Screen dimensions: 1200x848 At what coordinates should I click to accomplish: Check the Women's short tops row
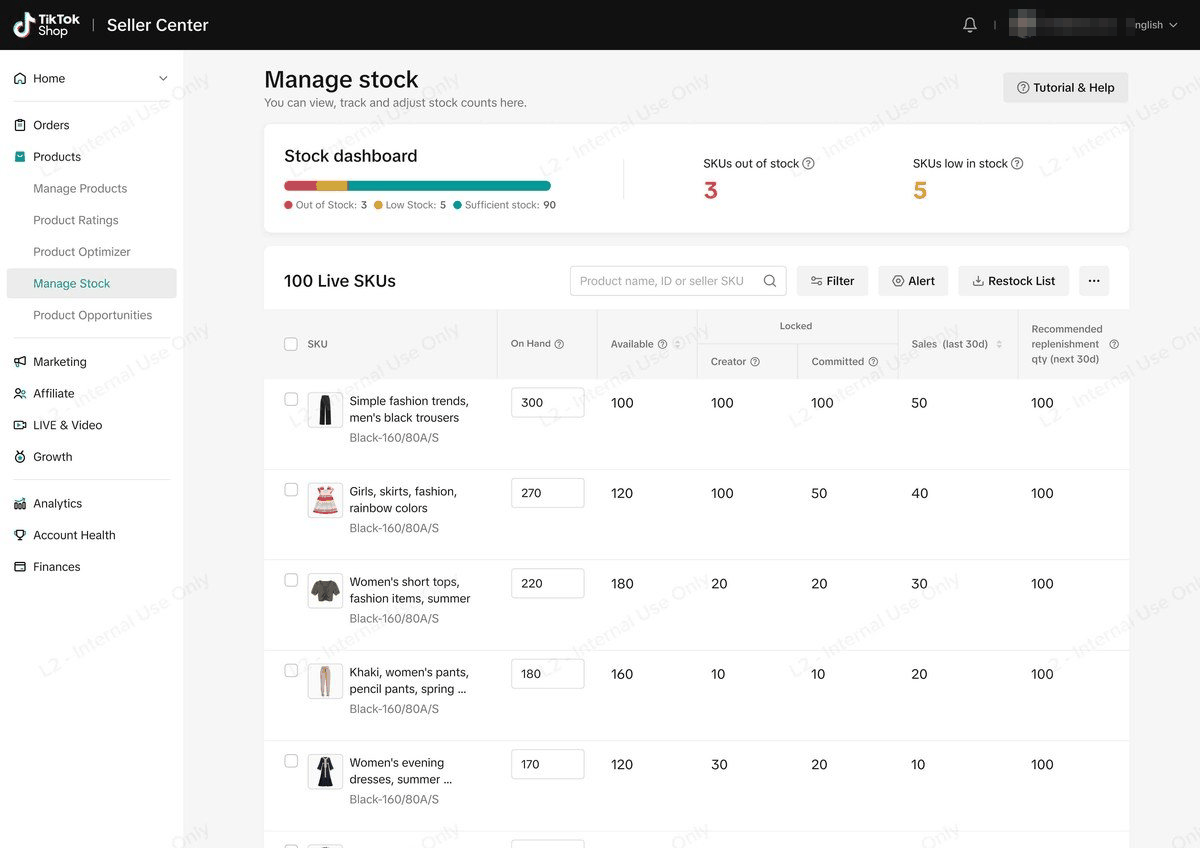[x=291, y=580]
